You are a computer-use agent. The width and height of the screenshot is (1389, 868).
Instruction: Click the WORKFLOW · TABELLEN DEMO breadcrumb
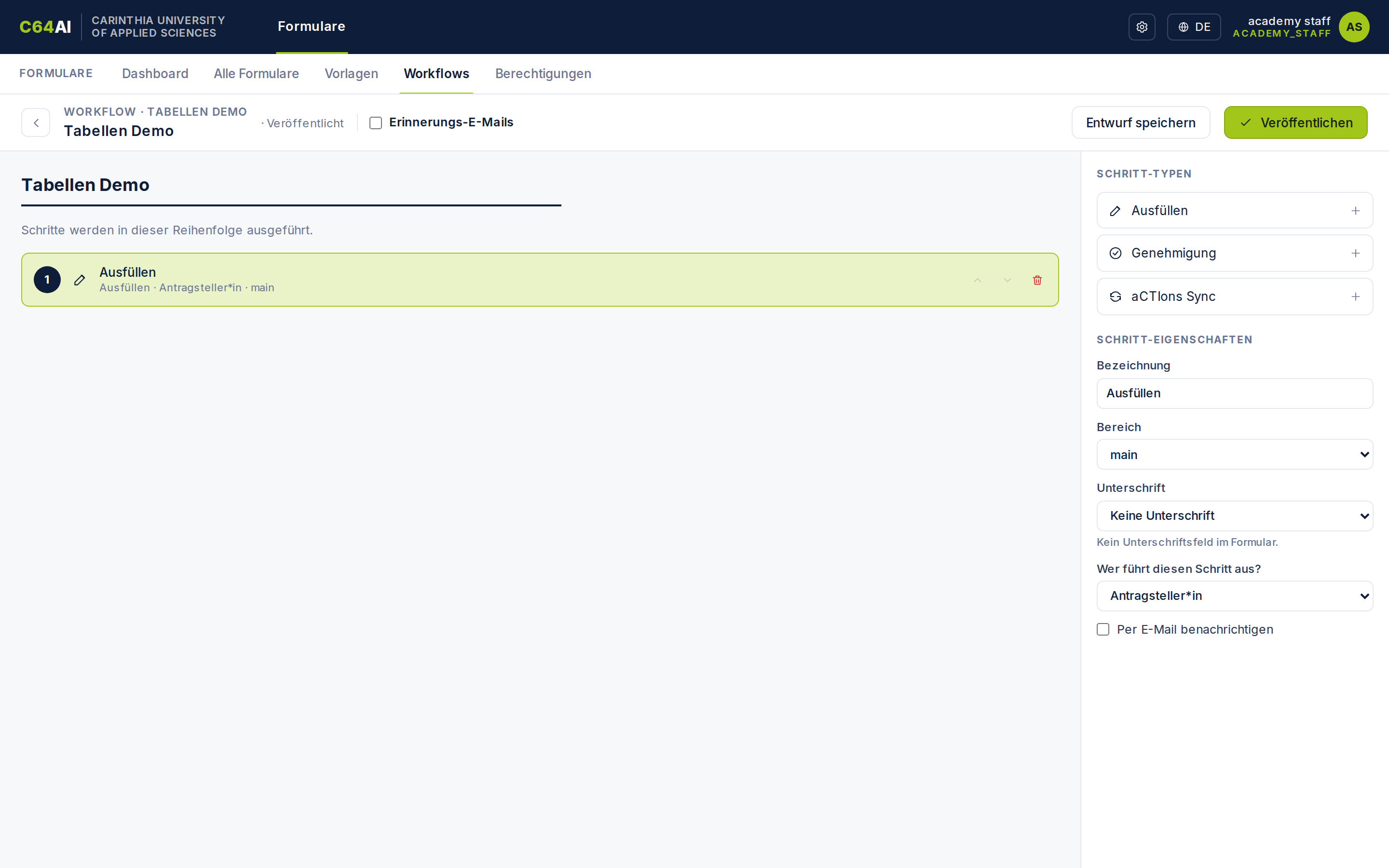[156, 112]
